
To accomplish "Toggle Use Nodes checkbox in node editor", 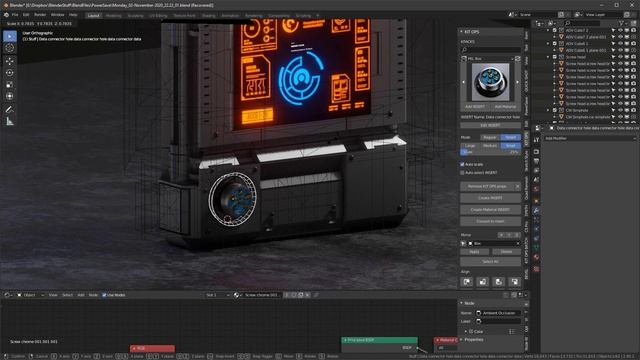I will pyautogui.click(x=104, y=295).
